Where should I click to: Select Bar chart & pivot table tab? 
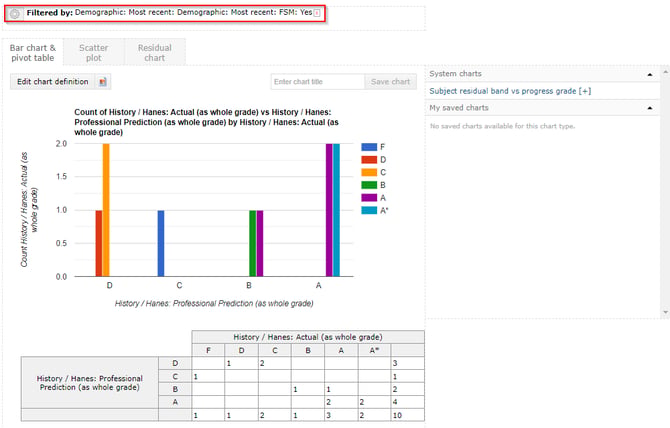click(x=32, y=53)
